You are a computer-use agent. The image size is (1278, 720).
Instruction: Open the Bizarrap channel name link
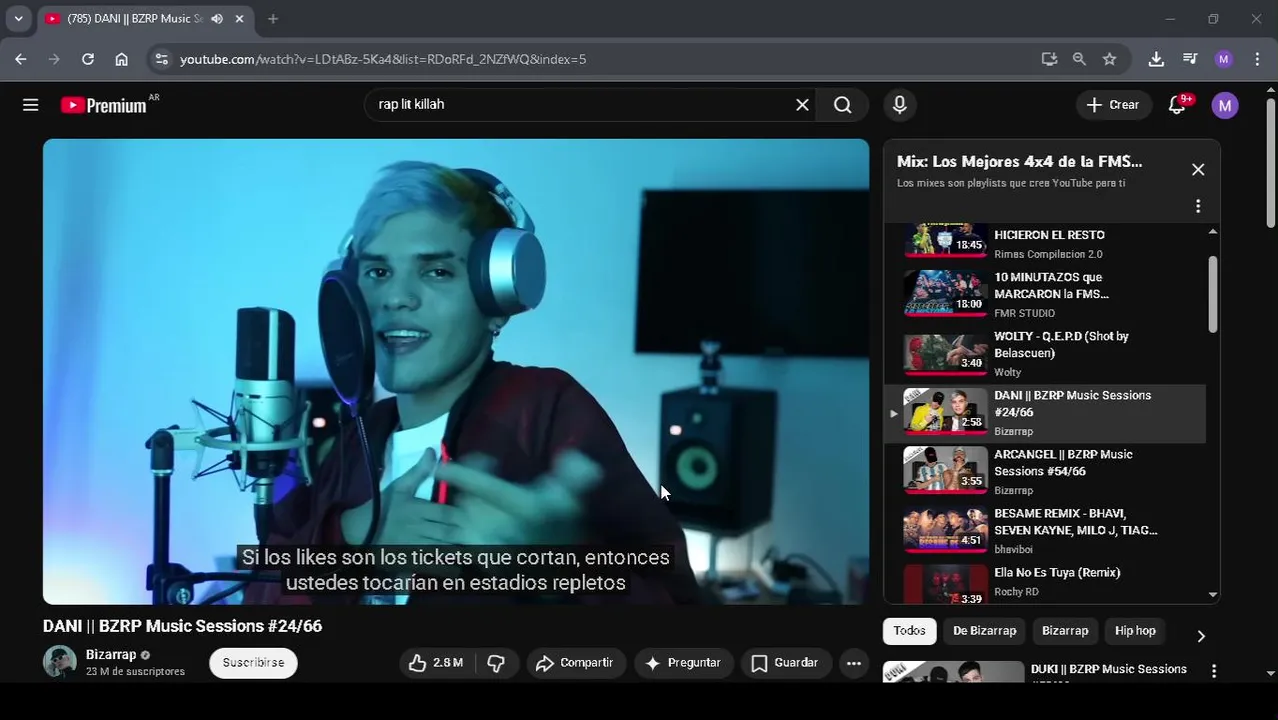click(x=111, y=655)
